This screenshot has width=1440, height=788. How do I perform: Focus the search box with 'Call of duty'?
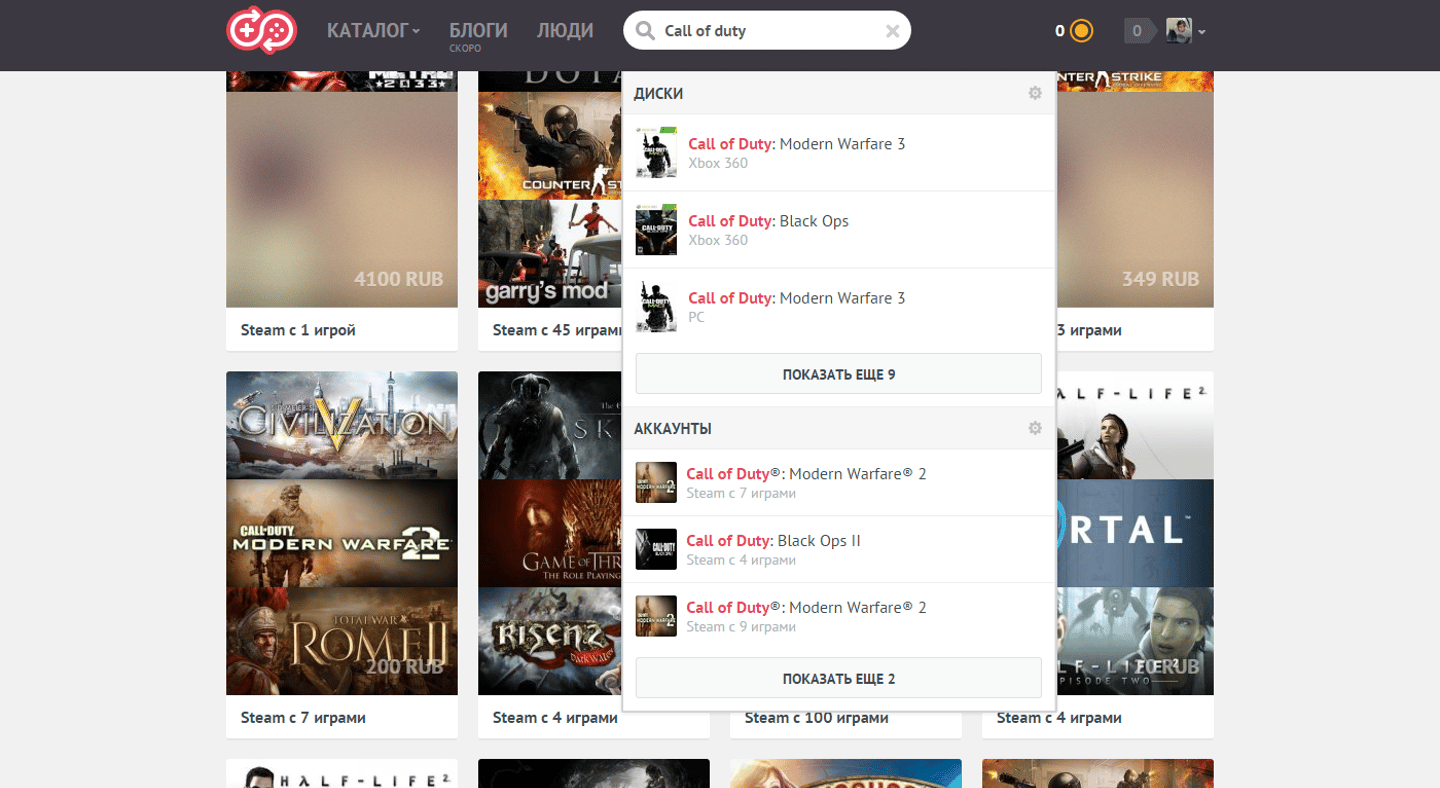tap(767, 31)
